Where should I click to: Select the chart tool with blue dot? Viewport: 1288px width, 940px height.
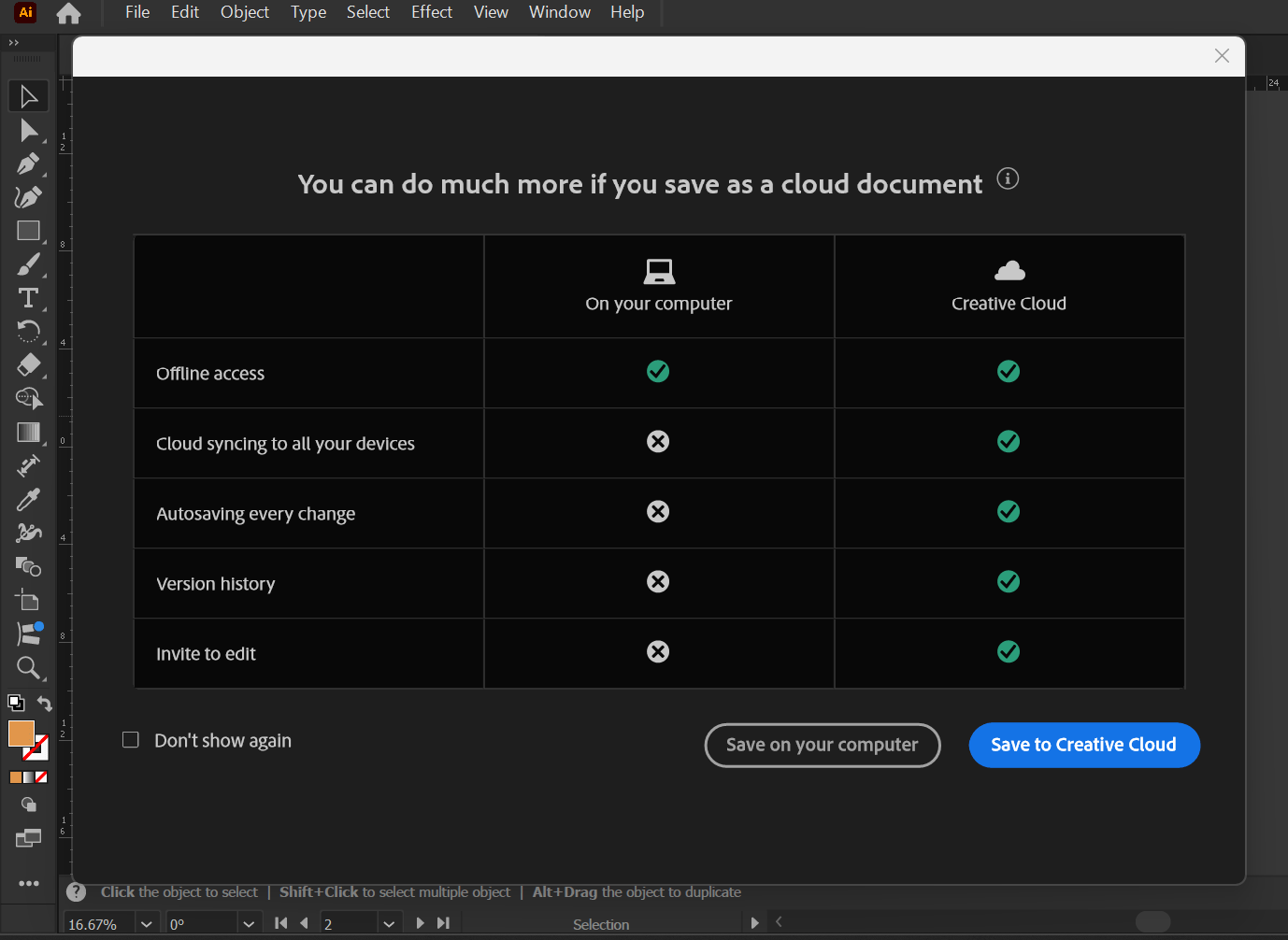tap(28, 634)
